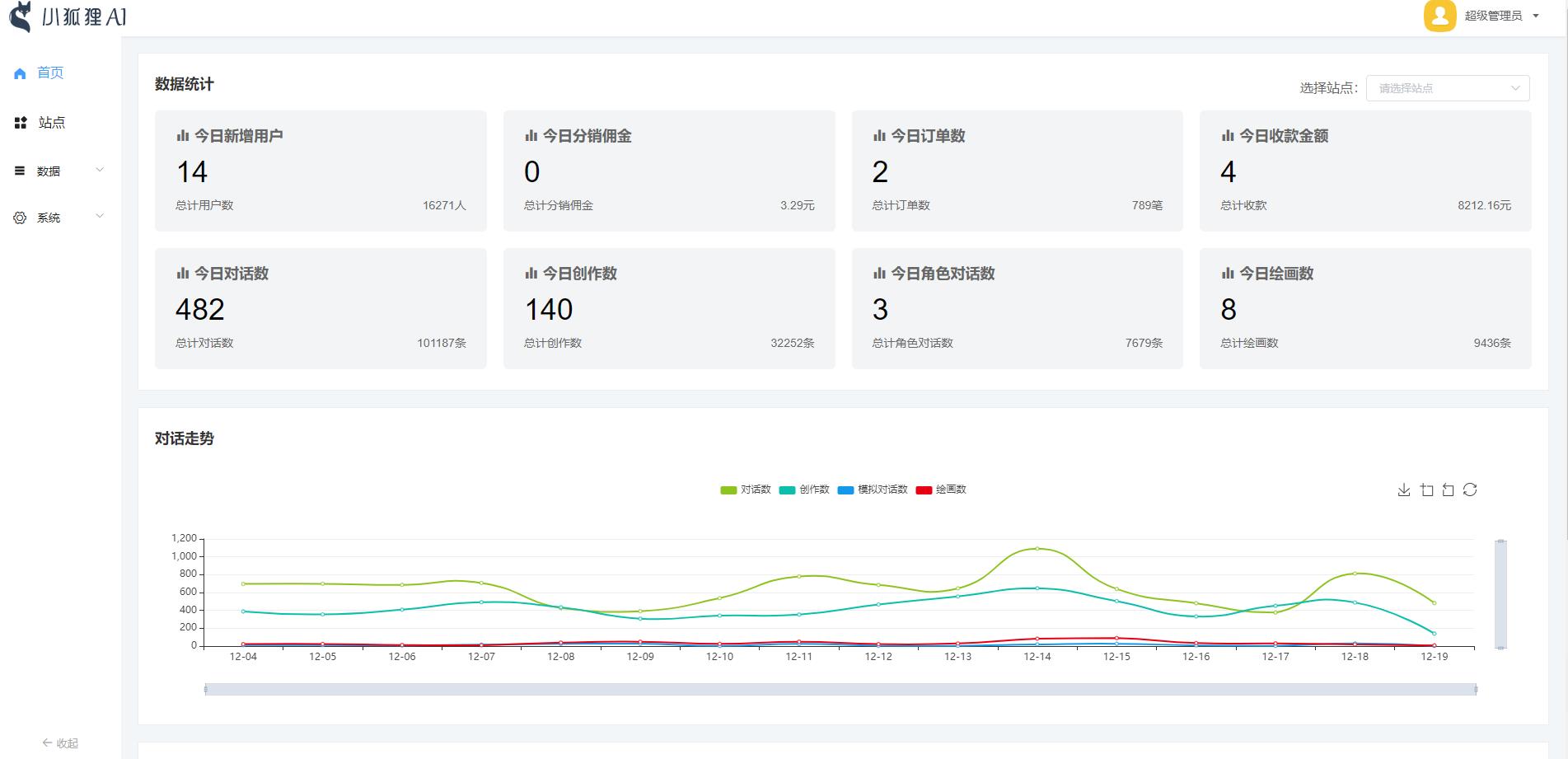1568x759 pixels.
Task: Save chart as image download icon
Action: tap(1404, 490)
